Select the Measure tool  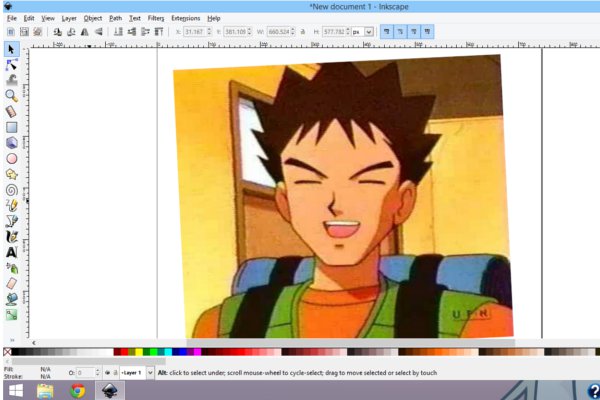[11, 111]
